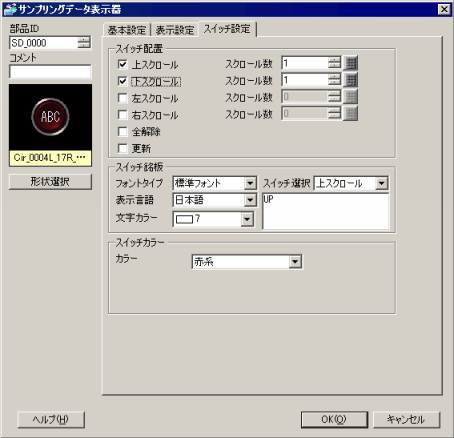Enable the 全解除 checkbox
The image size is (454, 438).
tap(123, 132)
